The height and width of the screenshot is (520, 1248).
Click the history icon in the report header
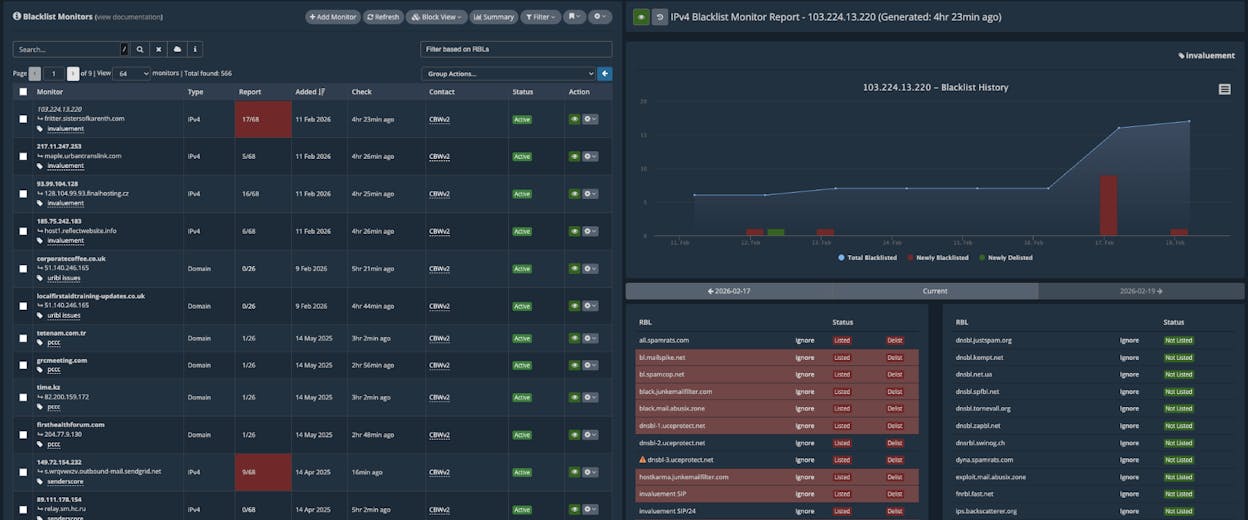(659, 17)
